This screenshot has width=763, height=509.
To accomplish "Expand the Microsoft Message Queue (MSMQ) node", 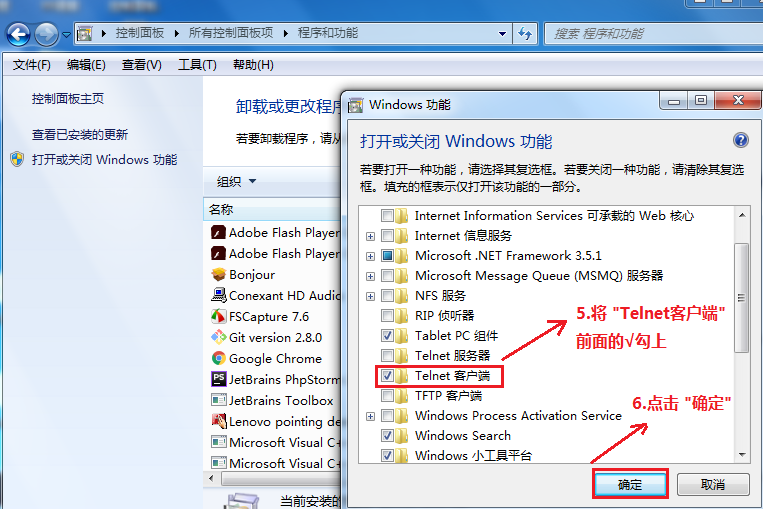I will [370, 276].
